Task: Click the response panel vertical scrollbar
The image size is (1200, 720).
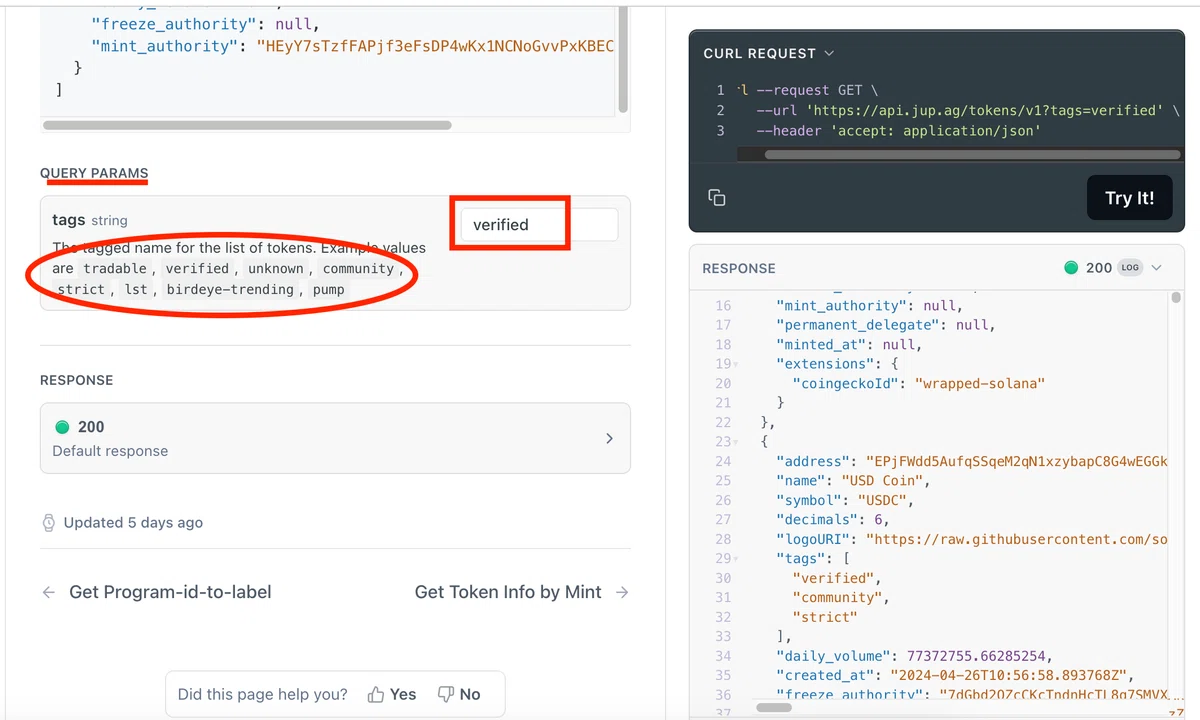Action: [1176, 298]
